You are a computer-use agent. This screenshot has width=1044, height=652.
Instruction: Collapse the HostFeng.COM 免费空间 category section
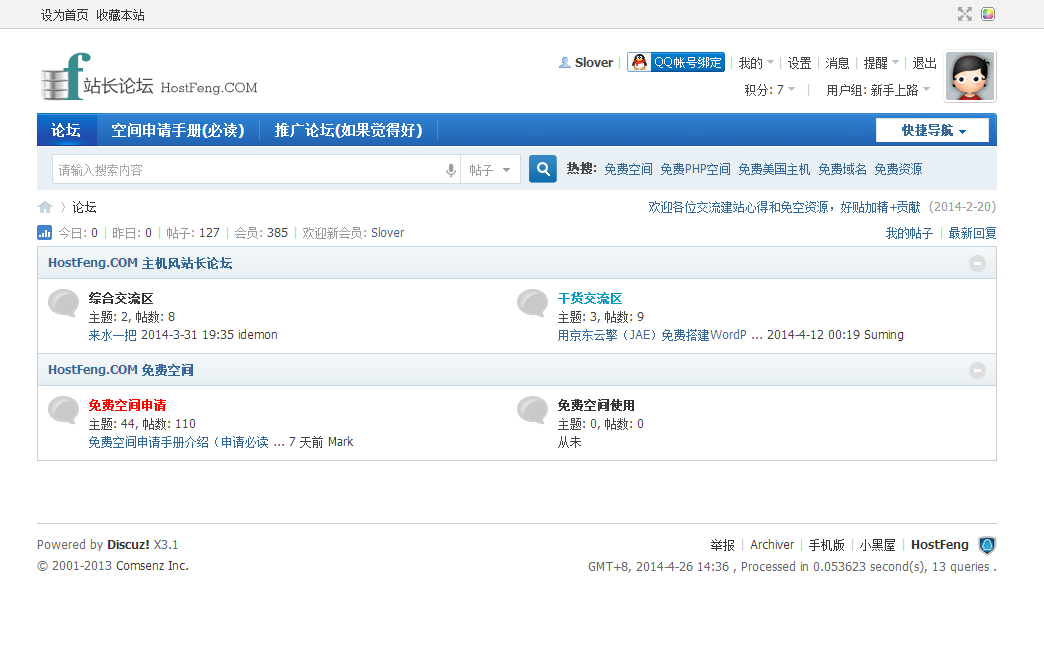tap(977, 370)
